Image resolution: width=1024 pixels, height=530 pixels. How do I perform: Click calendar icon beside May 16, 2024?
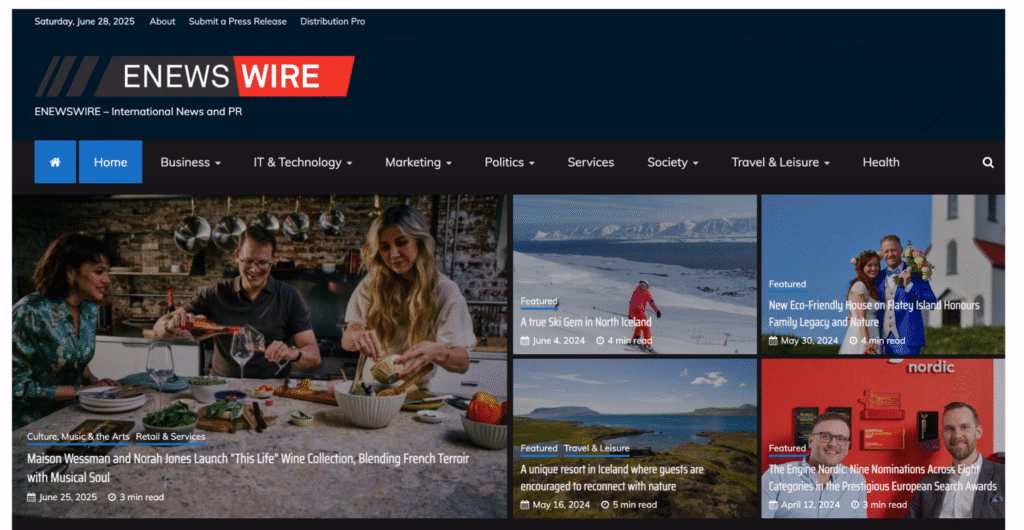tap(525, 504)
